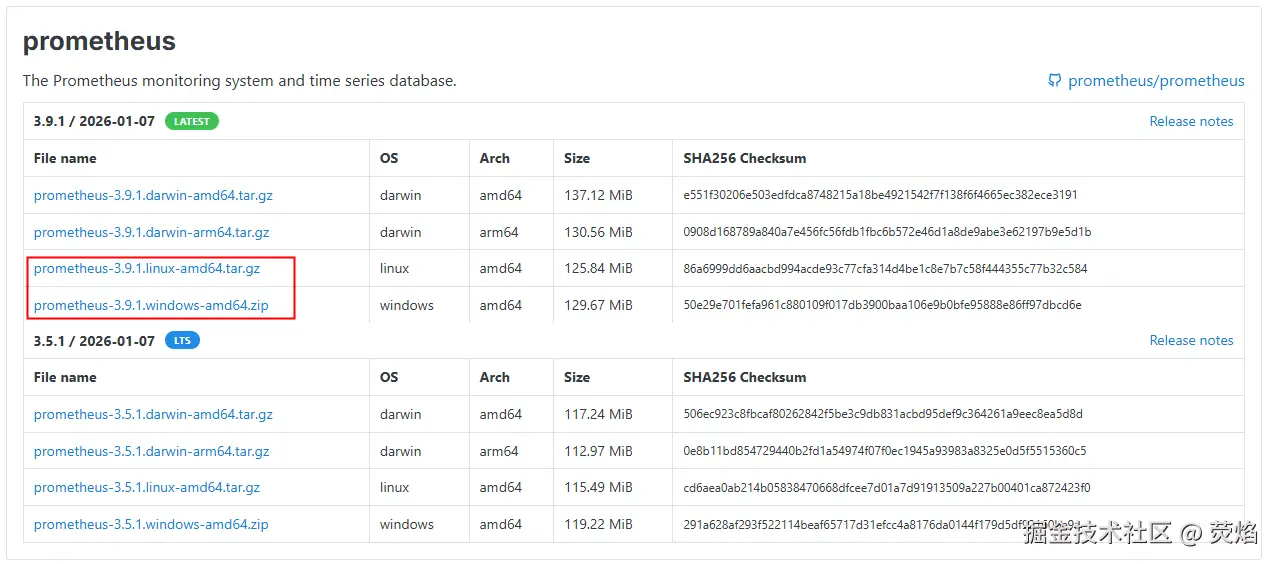
Task: Click the GitHub icon beside prometheus/prometheus
Action: 1055,80
